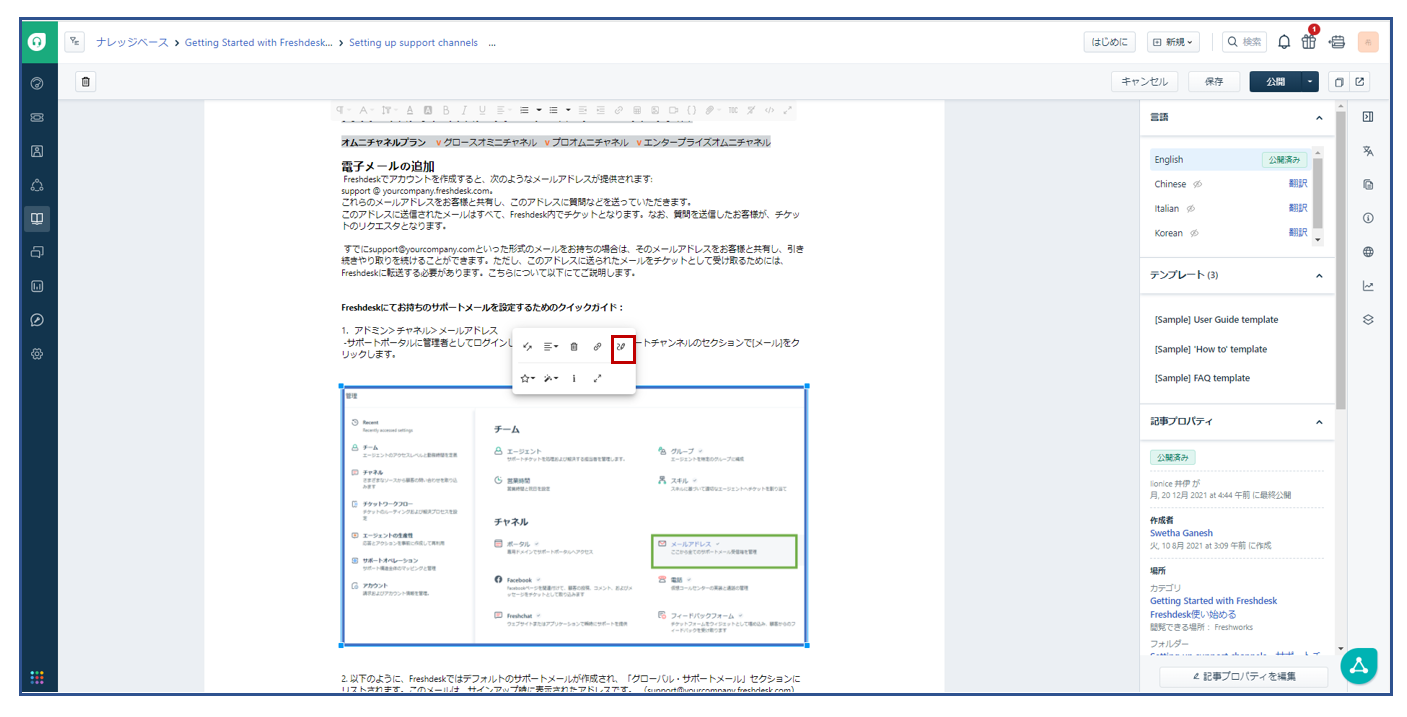Toggle visibility eye next to Korean
The height and width of the screenshot is (717, 1407).
coord(1194,233)
